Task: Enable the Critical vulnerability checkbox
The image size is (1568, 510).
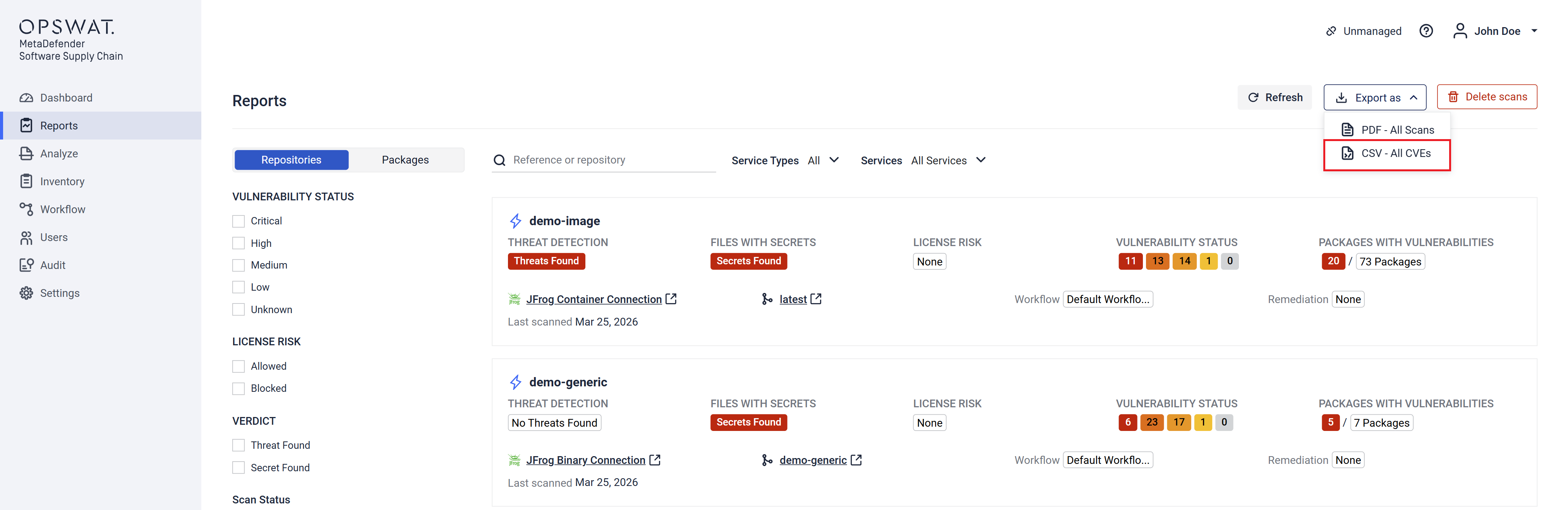Action: pos(238,221)
